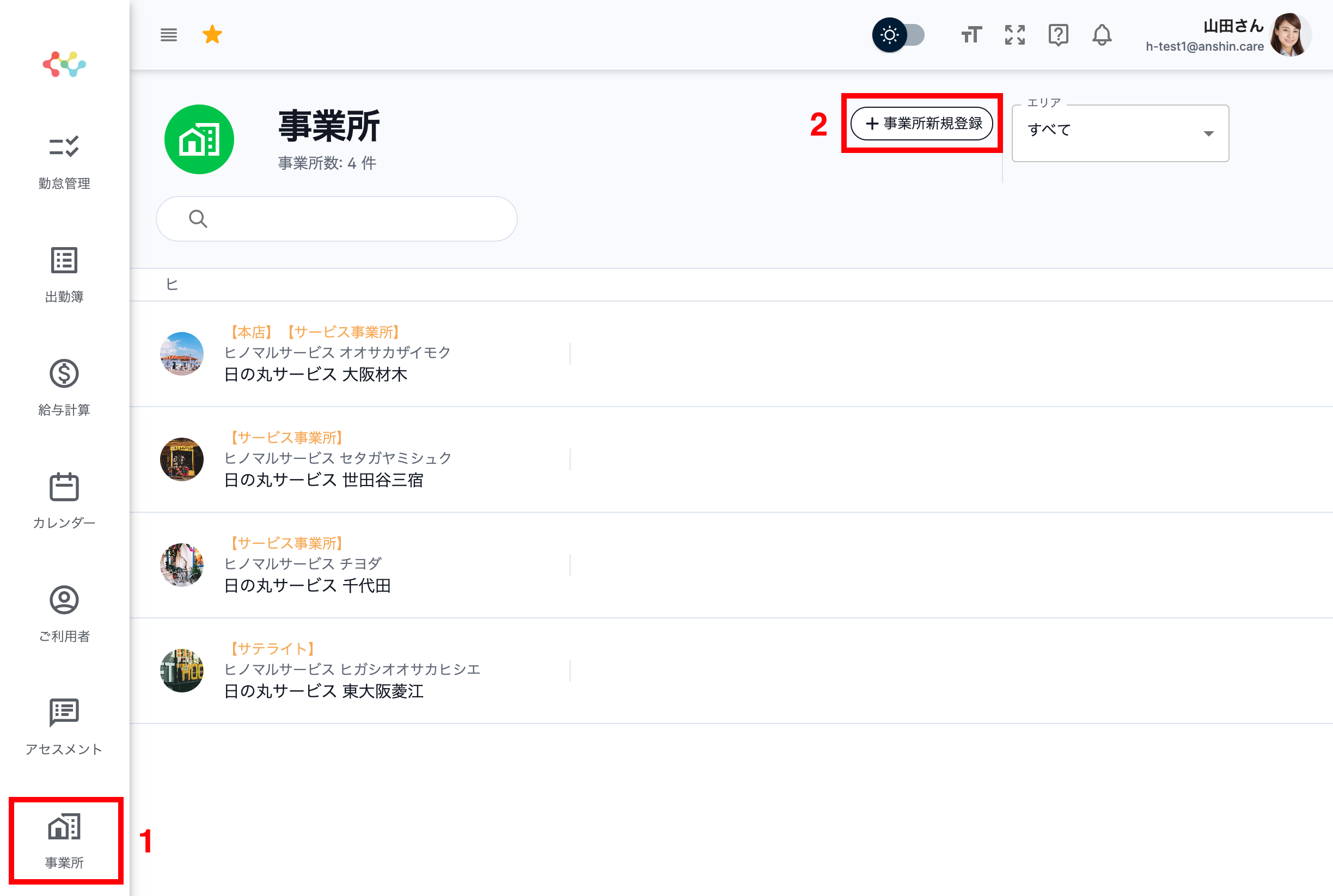Open the ご利用者 users section
Image resolution: width=1333 pixels, height=896 pixels.
pos(64,612)
